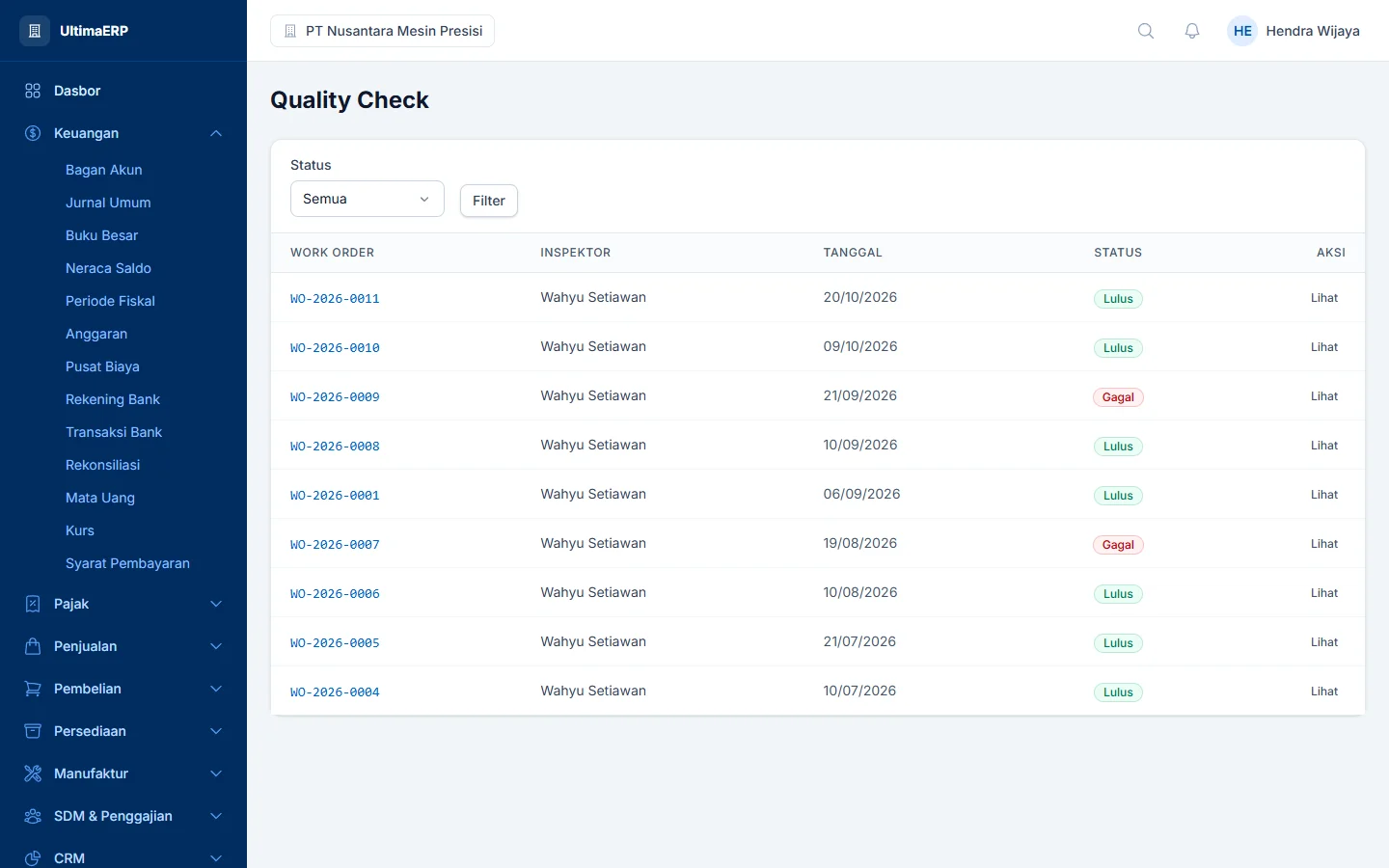
Task: Open notifications bell icon
Action: tap(1192, 31)
